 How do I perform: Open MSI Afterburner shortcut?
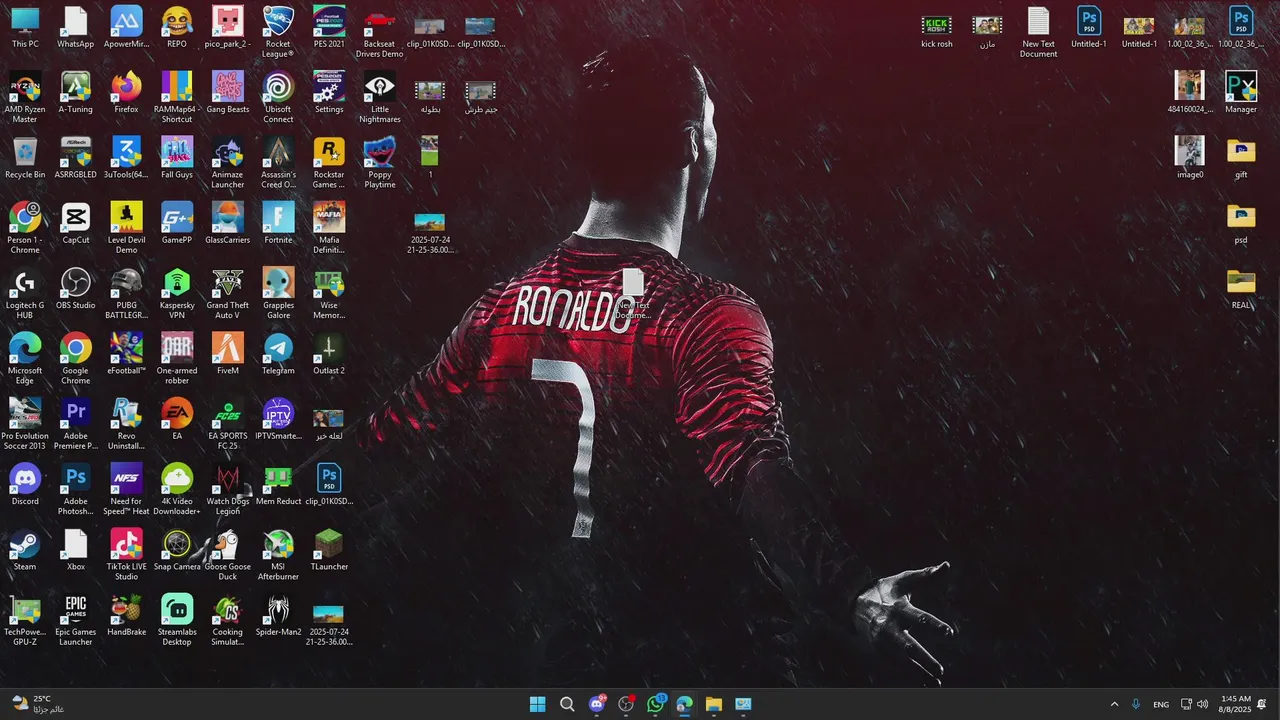pyautogui.click(x=278, y=555)
